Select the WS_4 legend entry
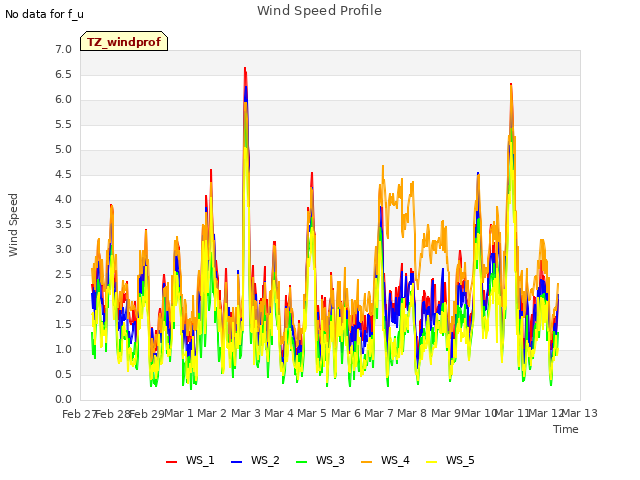This screenshot has height=480, width=640. pos(385,460)
